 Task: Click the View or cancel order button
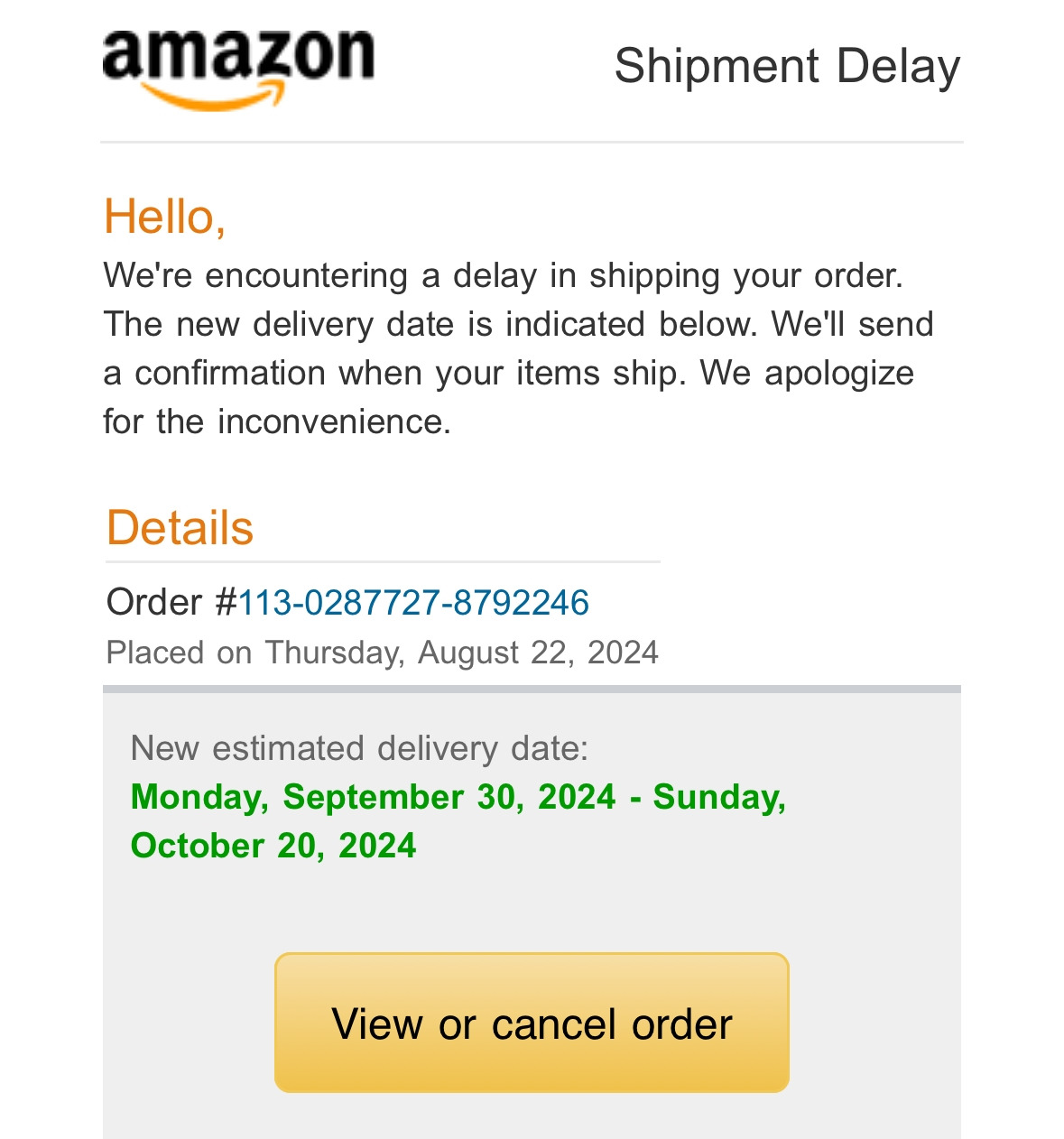pyautogui.click(x=532, y=1023)
